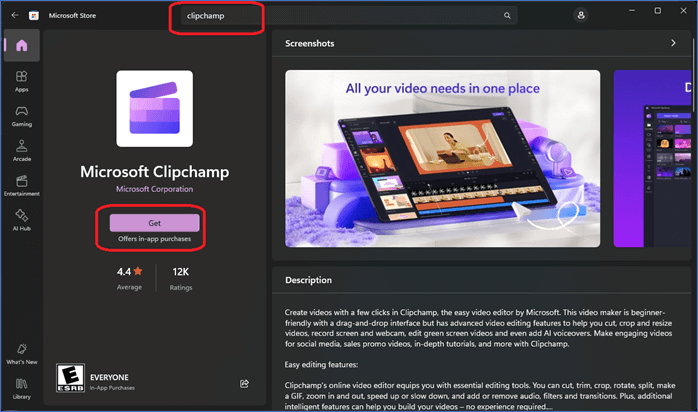The image size is (698, 412).
Task: Click the ESRB Everyone rating badge
Action: click(x=70, y=378)
